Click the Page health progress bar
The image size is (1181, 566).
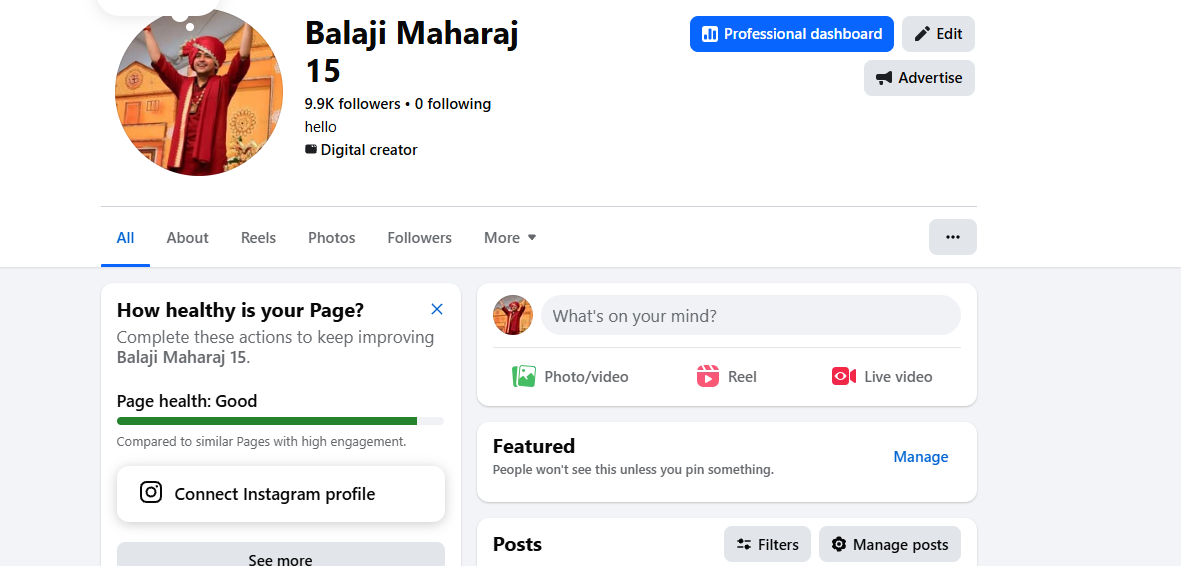[x=280, y=421]
